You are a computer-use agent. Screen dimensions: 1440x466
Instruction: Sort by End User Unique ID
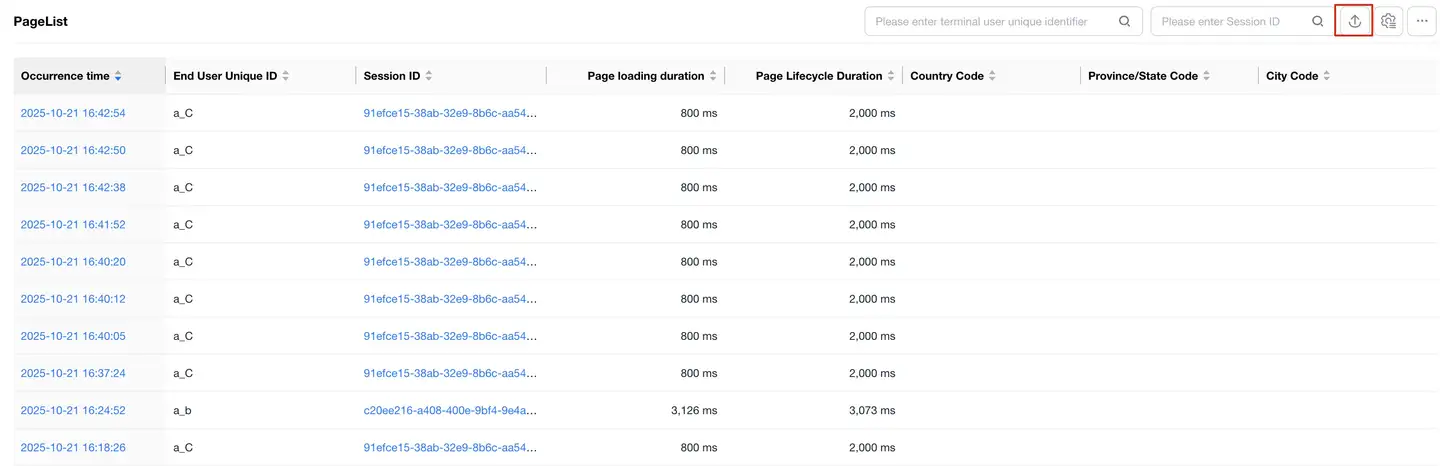point(285,76)
